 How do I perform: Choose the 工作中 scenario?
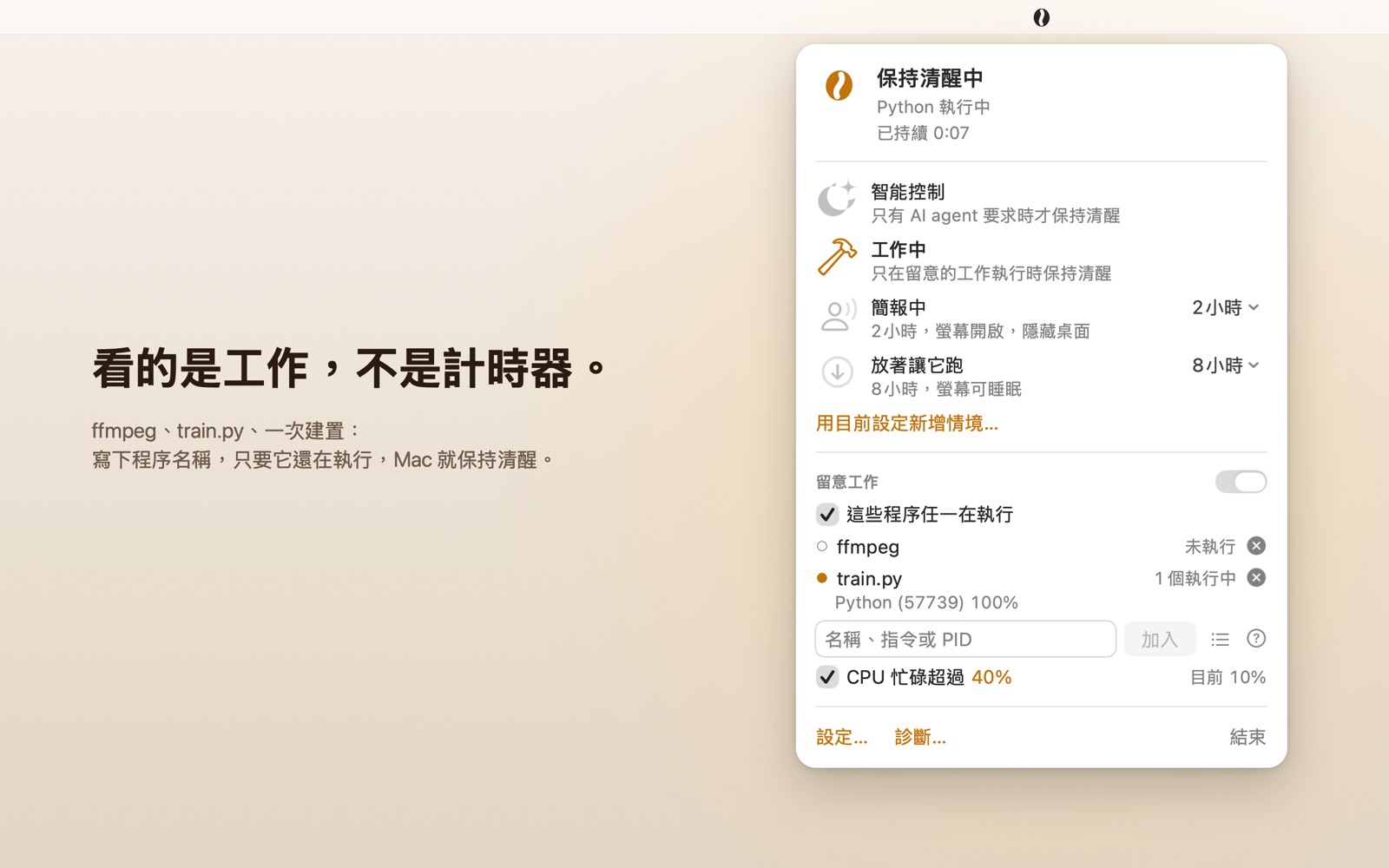[x=1041, y=260]
